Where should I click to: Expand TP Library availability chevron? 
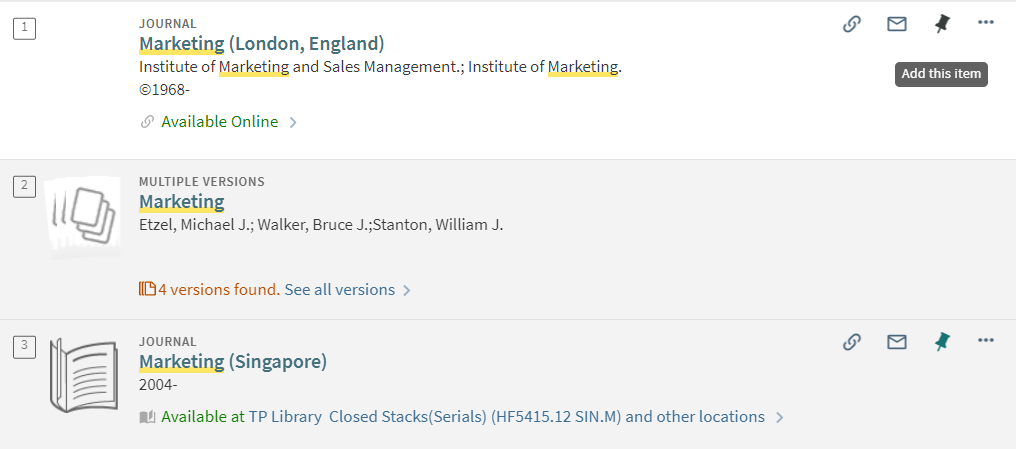tap(779, 417)
